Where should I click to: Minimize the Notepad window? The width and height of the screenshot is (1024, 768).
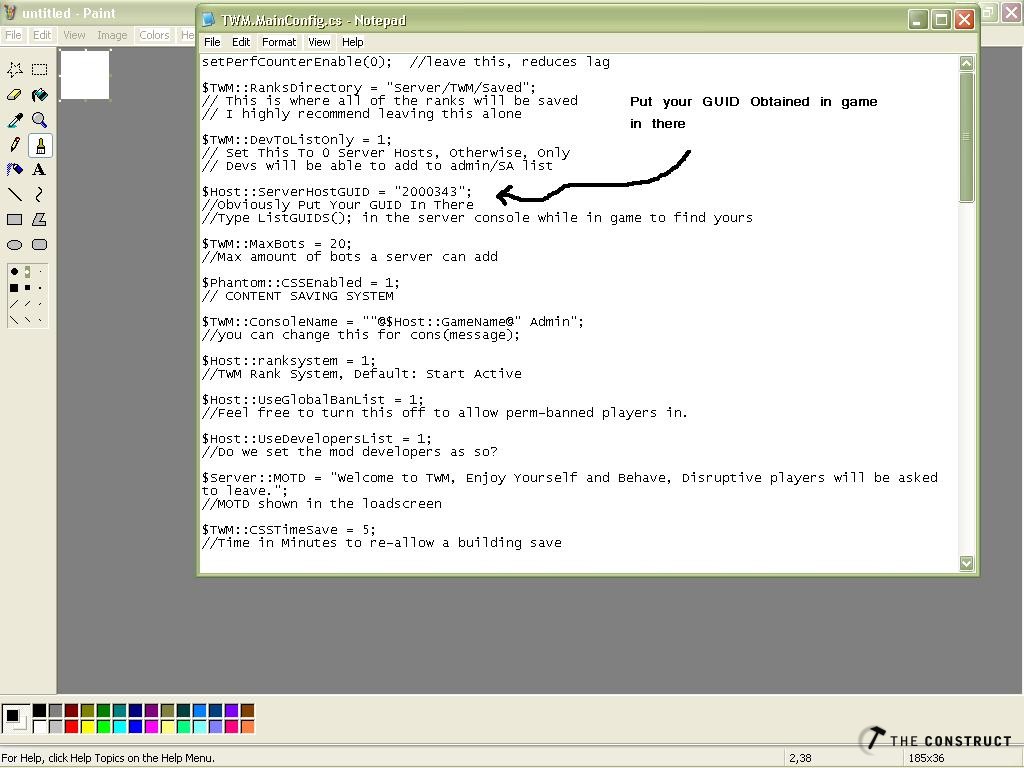(918, 20)
